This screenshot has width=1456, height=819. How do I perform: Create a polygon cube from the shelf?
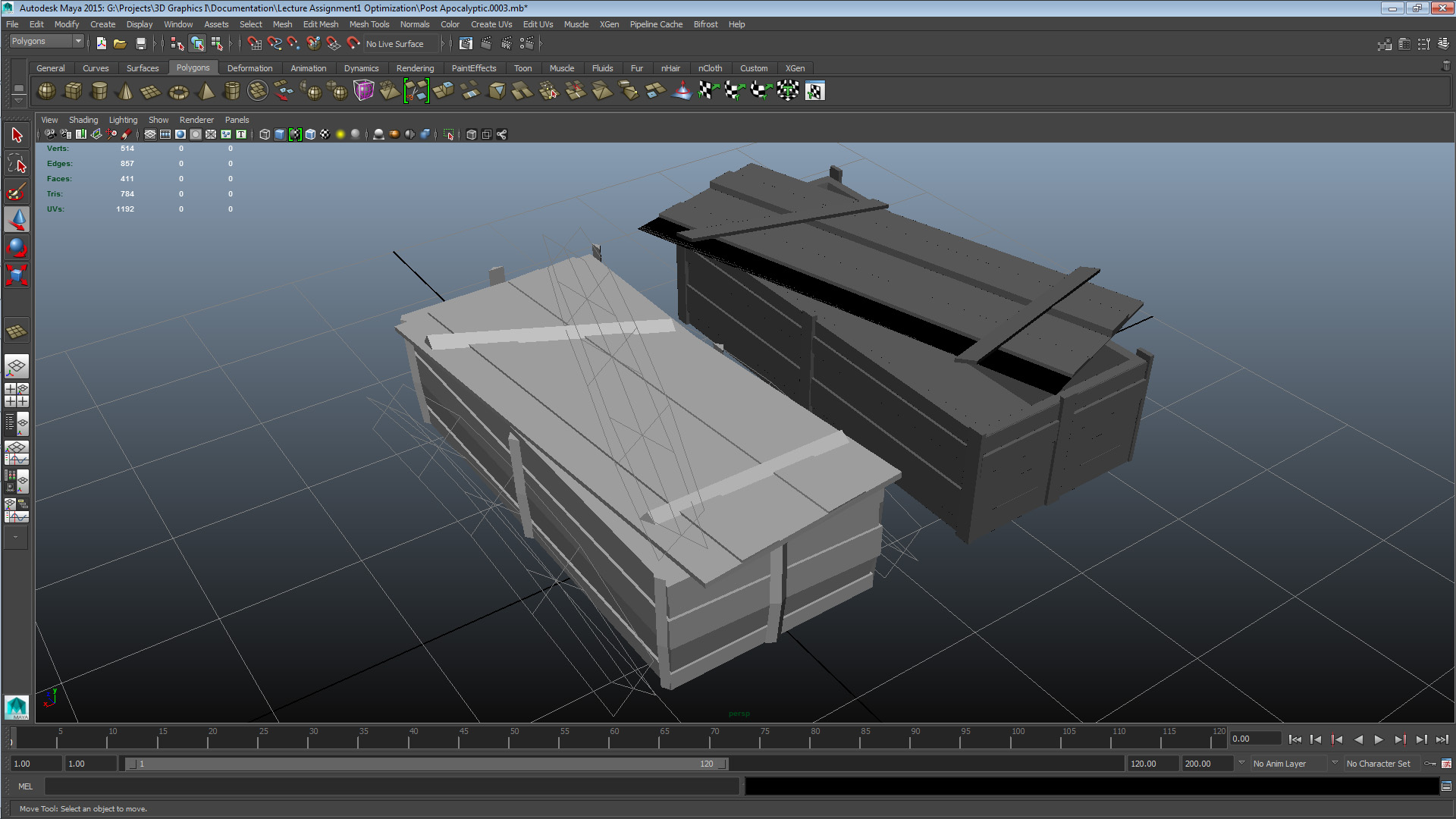(73, 92)
